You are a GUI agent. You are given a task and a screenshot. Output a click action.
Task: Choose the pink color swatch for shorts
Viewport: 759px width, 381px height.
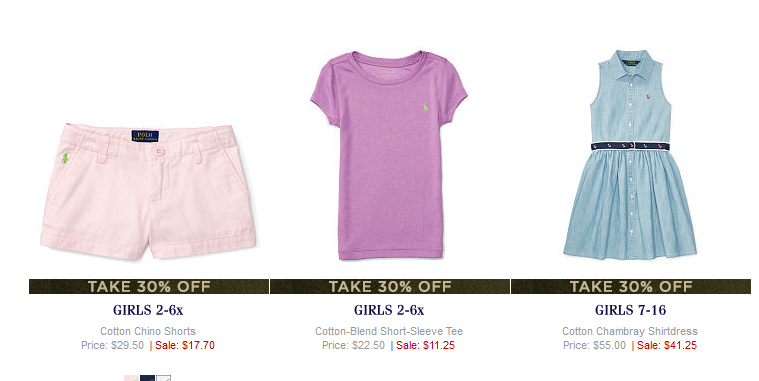(x=132, y=378)
